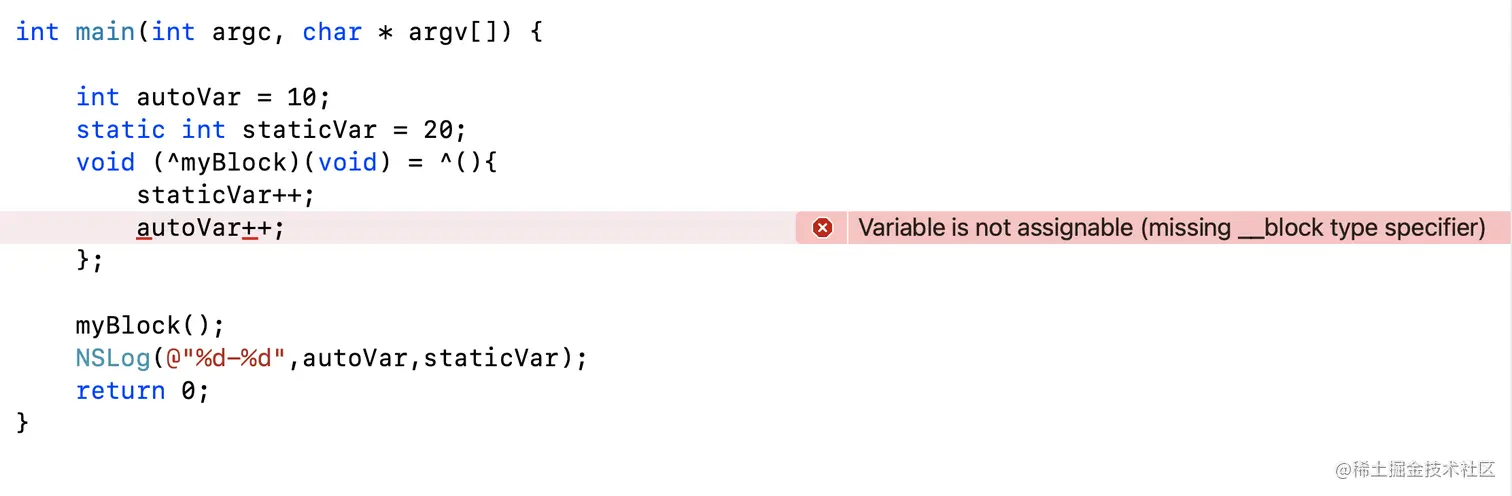Click the 'argv[]' parameter
The height and width of the screenshot is (496, 1512).
click(444, 32)
